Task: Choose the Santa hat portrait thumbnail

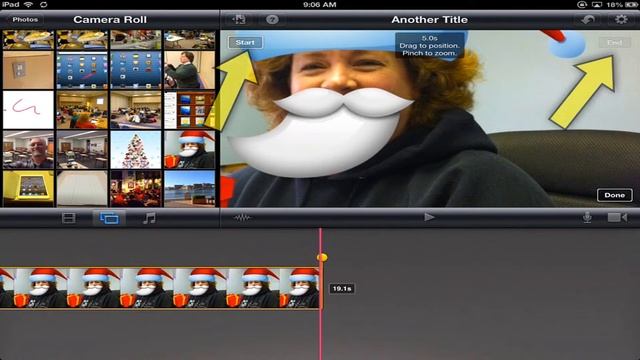Action: (x=189, y=149)
